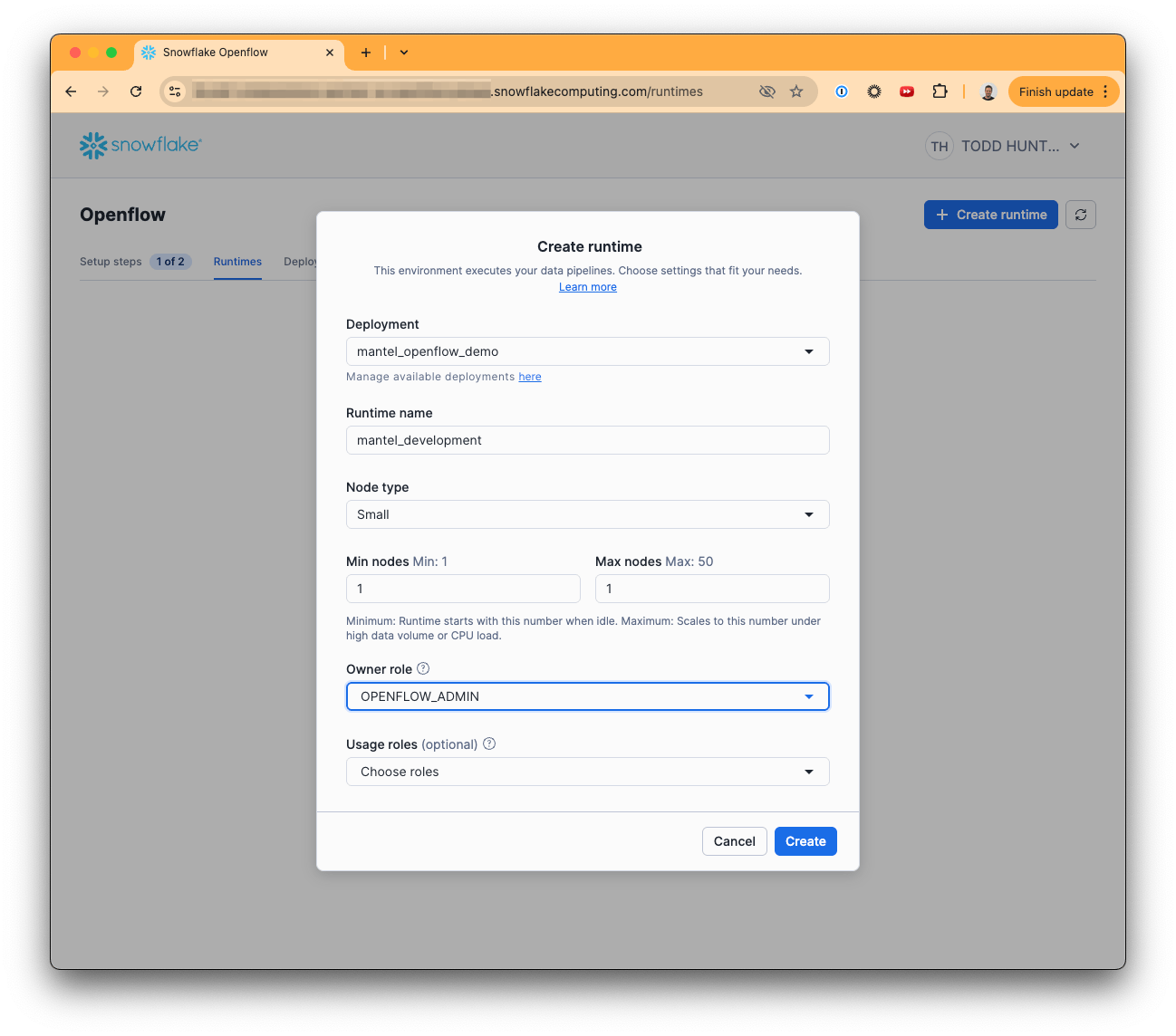Image resolution: width=1176 pixels, height=1036 pixels.
Task: Click the Min nodes input field
Action: 463,589
